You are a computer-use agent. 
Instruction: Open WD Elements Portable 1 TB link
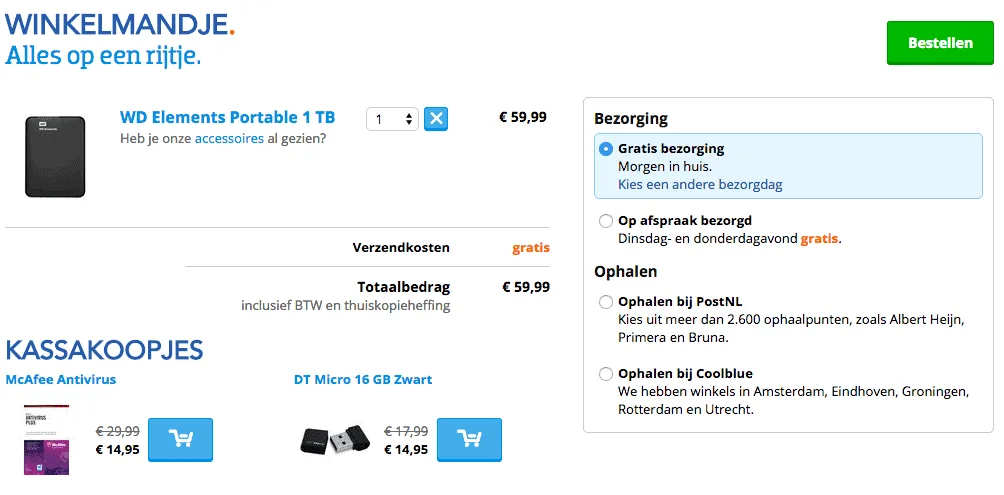(227, 118)
